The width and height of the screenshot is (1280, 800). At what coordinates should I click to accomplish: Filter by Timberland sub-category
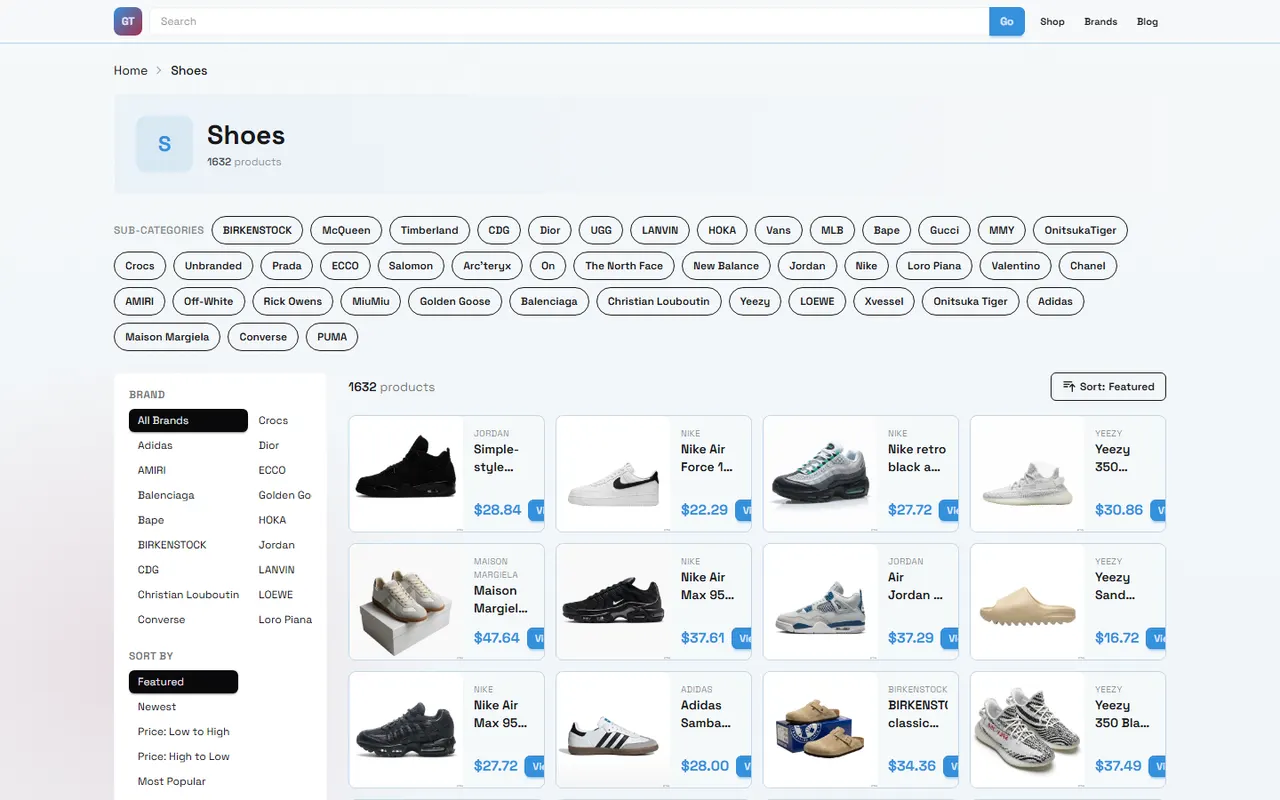(x=429, y=230)
